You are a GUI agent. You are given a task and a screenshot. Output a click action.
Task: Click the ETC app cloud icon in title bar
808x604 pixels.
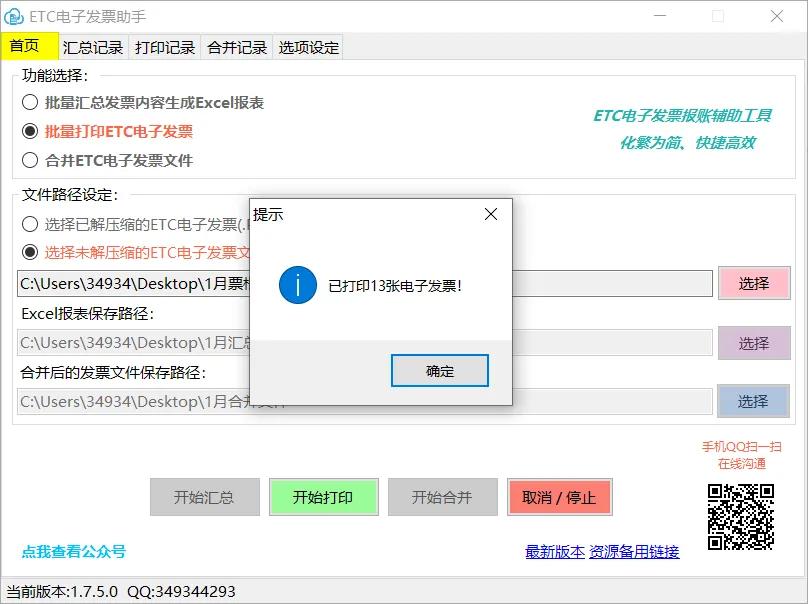pos(14,16)
